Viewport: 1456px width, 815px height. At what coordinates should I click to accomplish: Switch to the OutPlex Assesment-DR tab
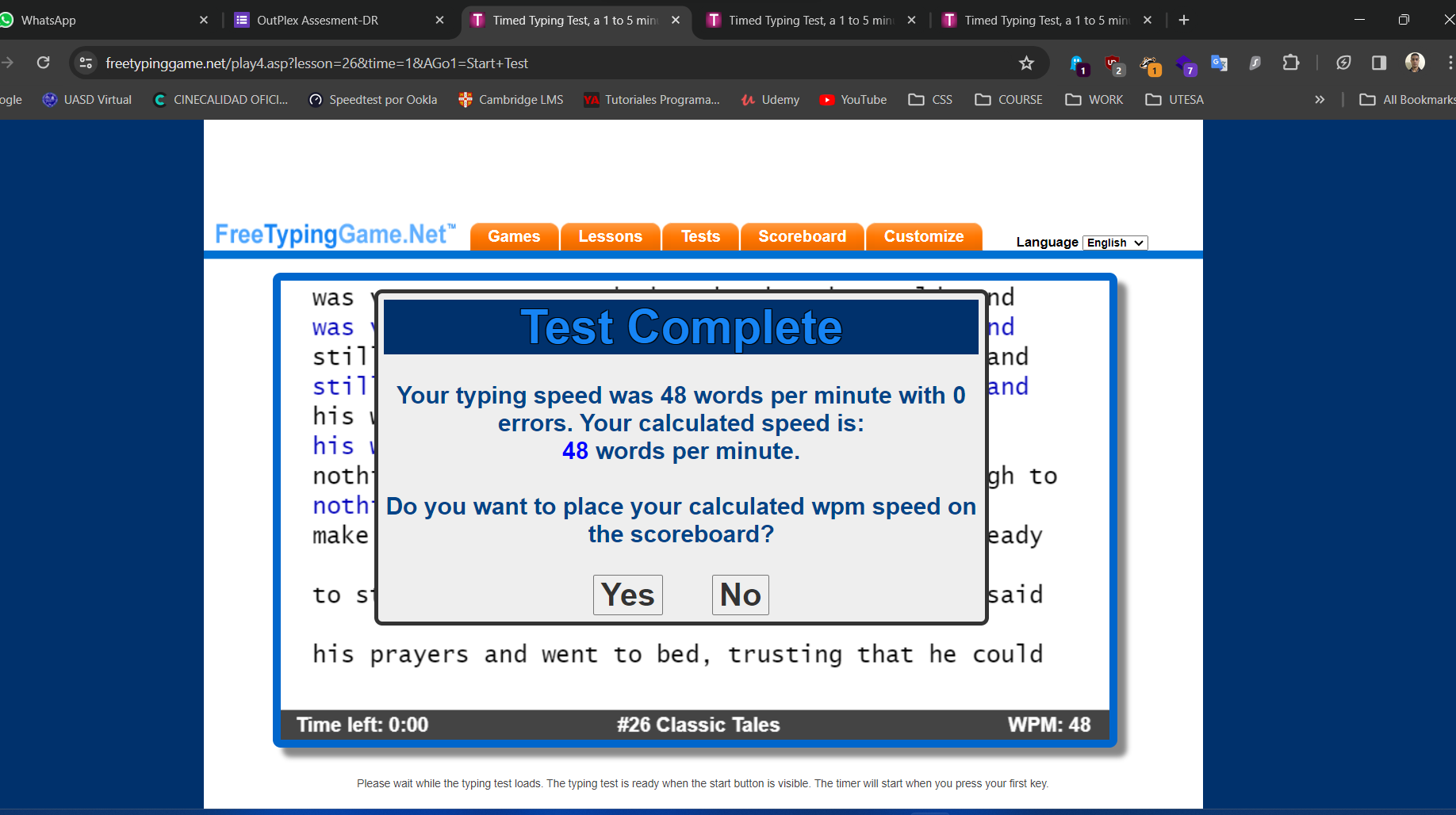point(341,20)
